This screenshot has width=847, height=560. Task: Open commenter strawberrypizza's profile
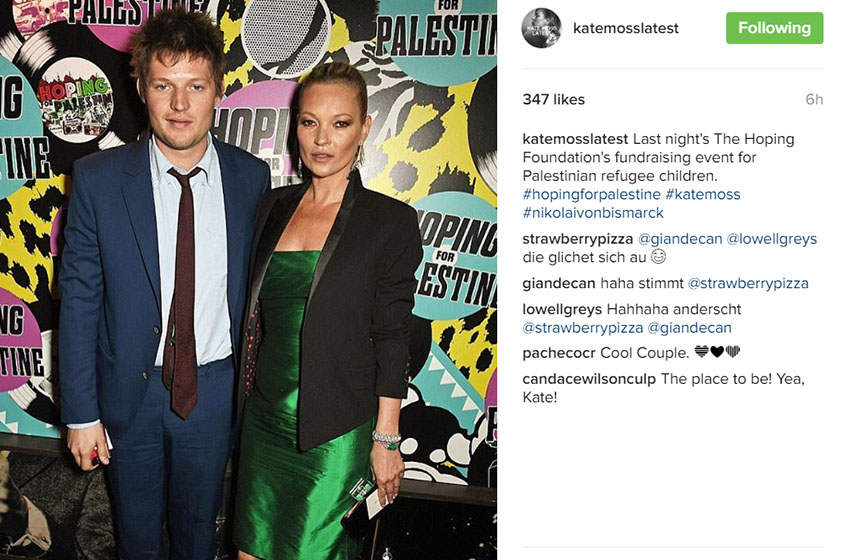point(577,239)
